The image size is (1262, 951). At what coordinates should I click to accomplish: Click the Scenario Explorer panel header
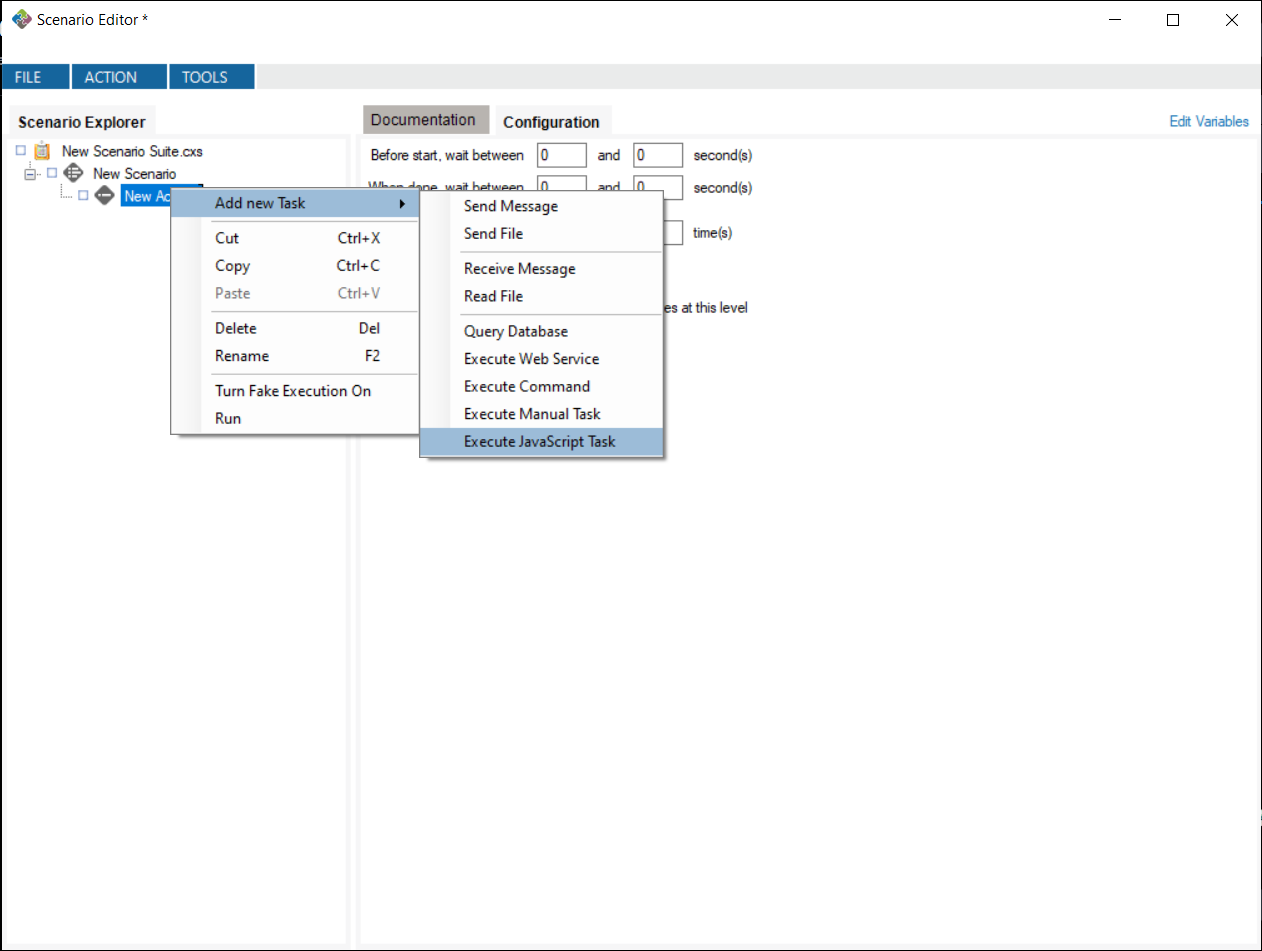(x=82, y=122)
